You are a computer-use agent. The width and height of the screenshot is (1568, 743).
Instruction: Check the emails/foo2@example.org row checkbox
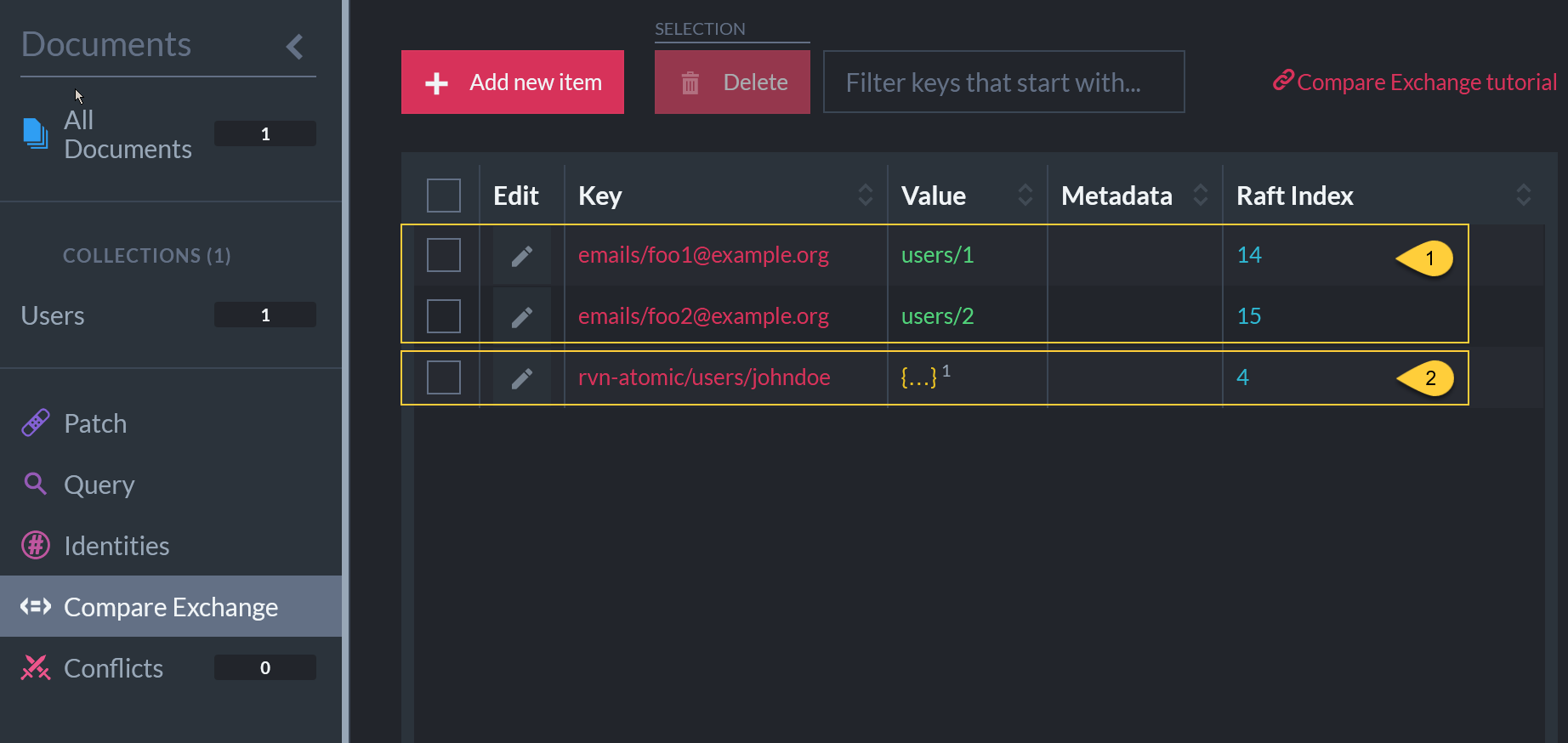coord(444,316)
